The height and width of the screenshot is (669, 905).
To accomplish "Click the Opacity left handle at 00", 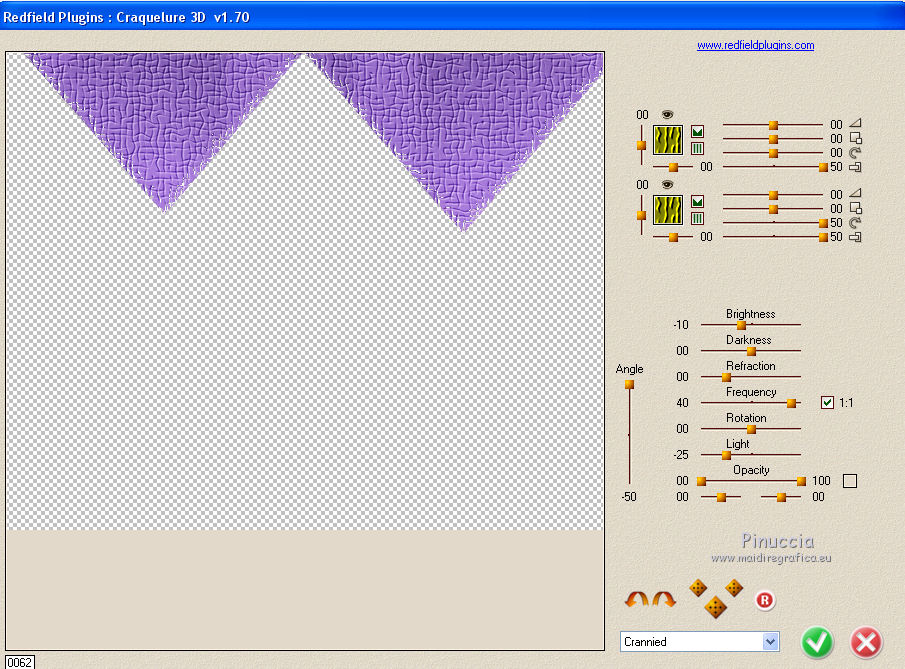I will [701, 481].
